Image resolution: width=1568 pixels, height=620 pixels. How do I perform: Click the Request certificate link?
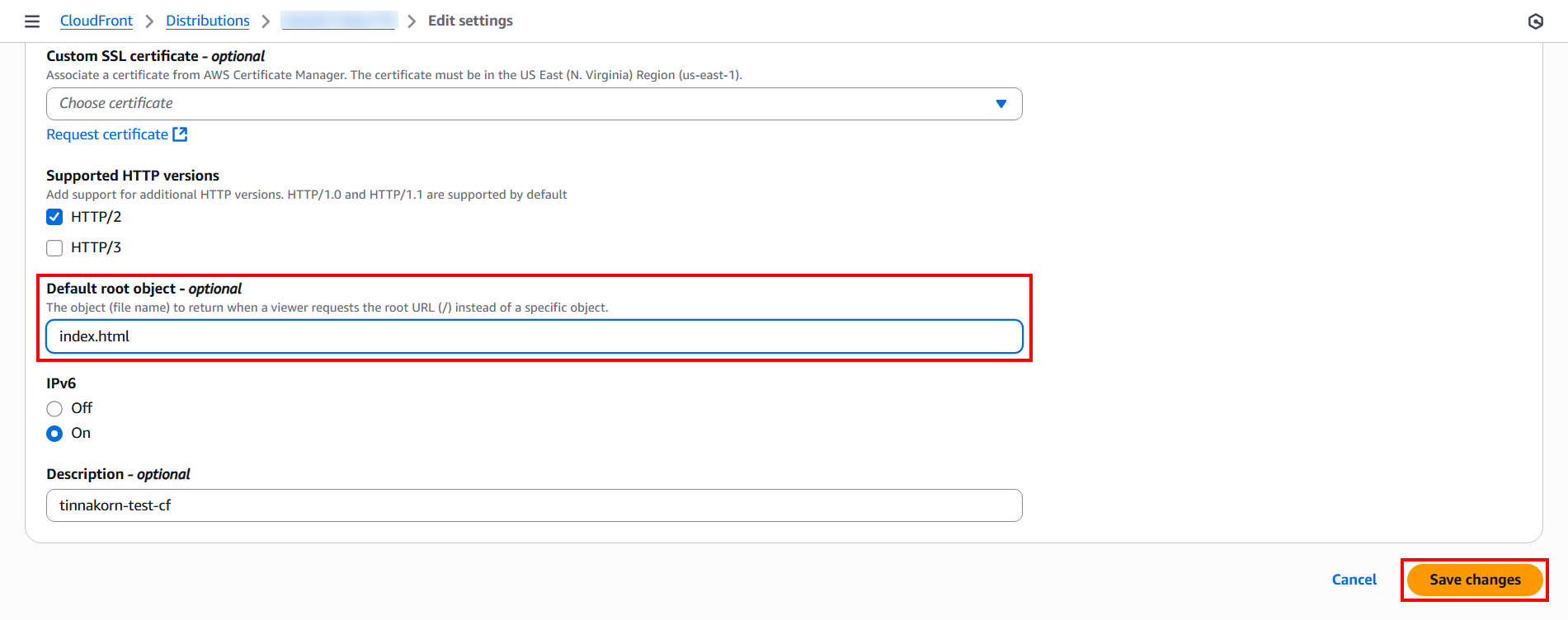[x=107, y=134]
